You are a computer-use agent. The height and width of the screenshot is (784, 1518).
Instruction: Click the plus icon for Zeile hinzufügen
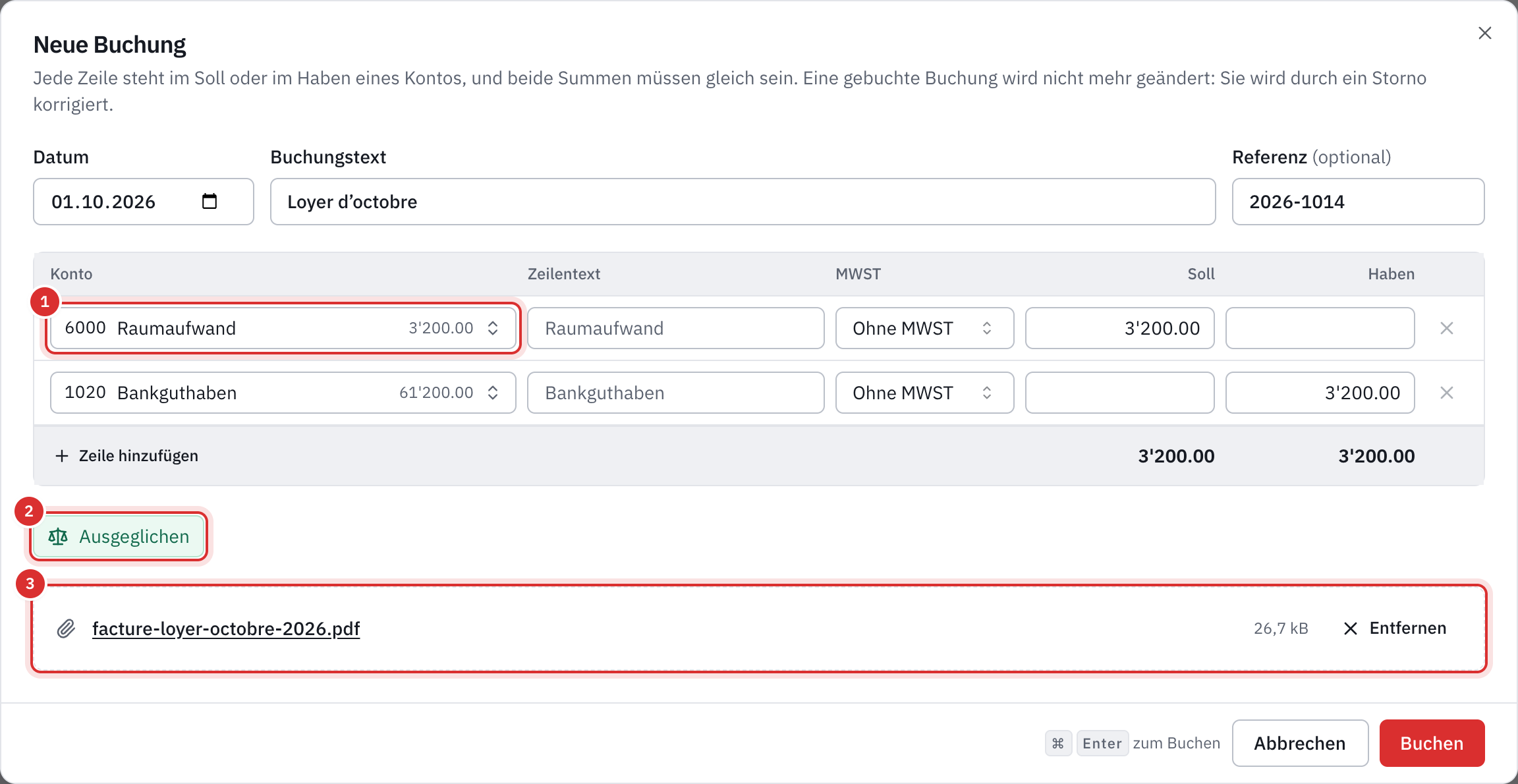pos(62,456)
